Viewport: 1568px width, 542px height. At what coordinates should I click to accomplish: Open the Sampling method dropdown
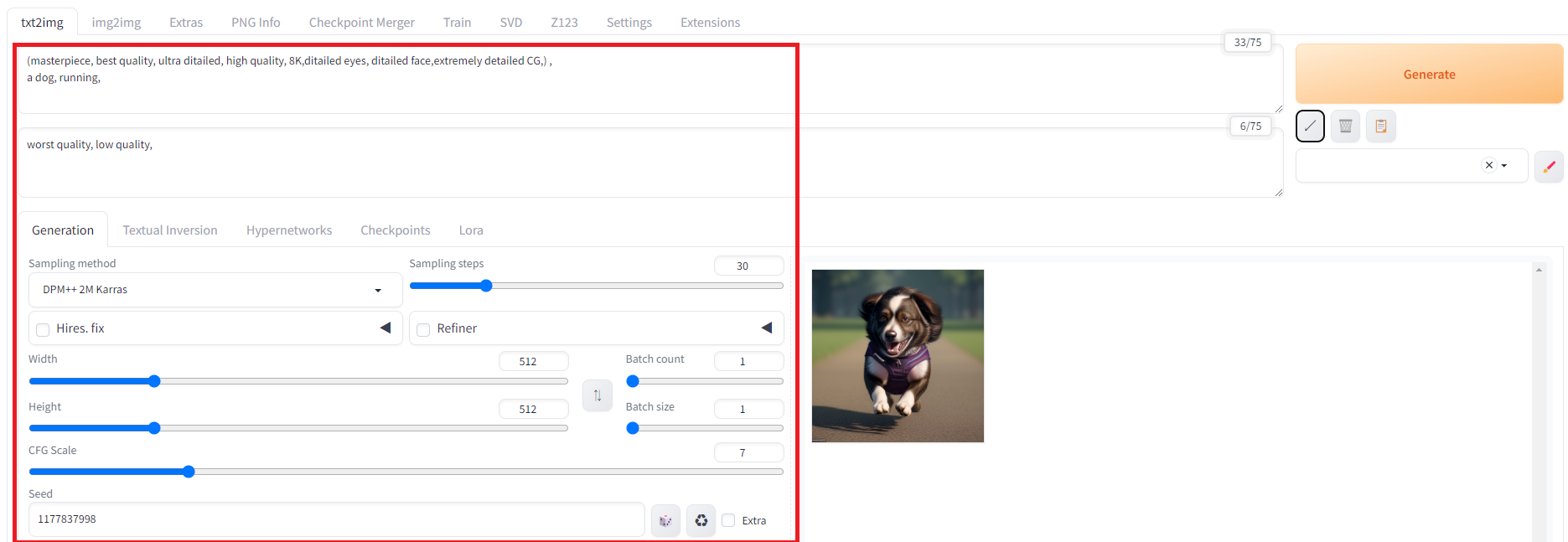[215, 290]
